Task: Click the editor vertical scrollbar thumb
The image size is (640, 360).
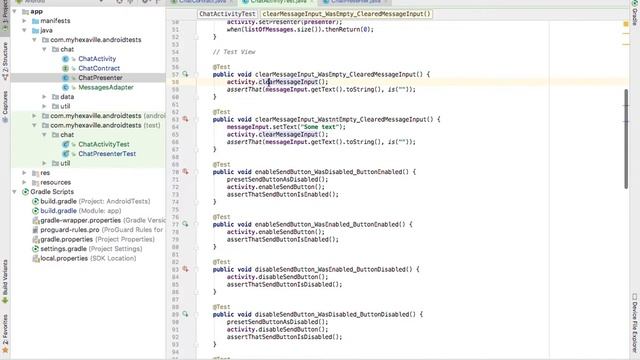Action: [x=626, y=139]
